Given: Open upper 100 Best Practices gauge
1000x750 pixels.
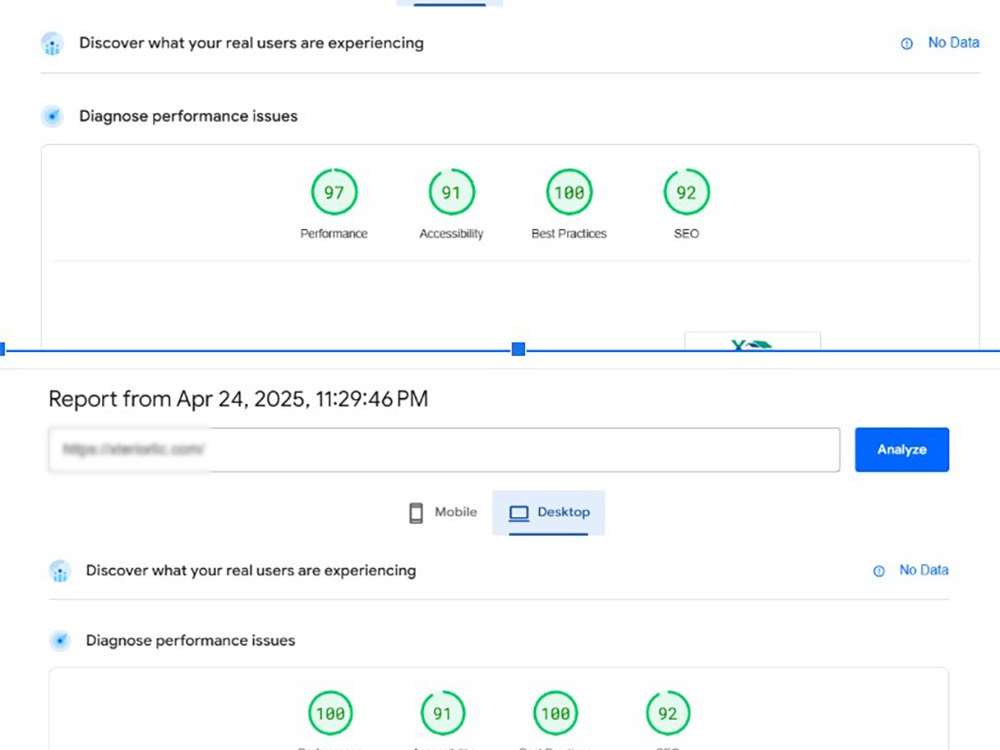Looking at the screenshot, I should click(x=569, y=192).
